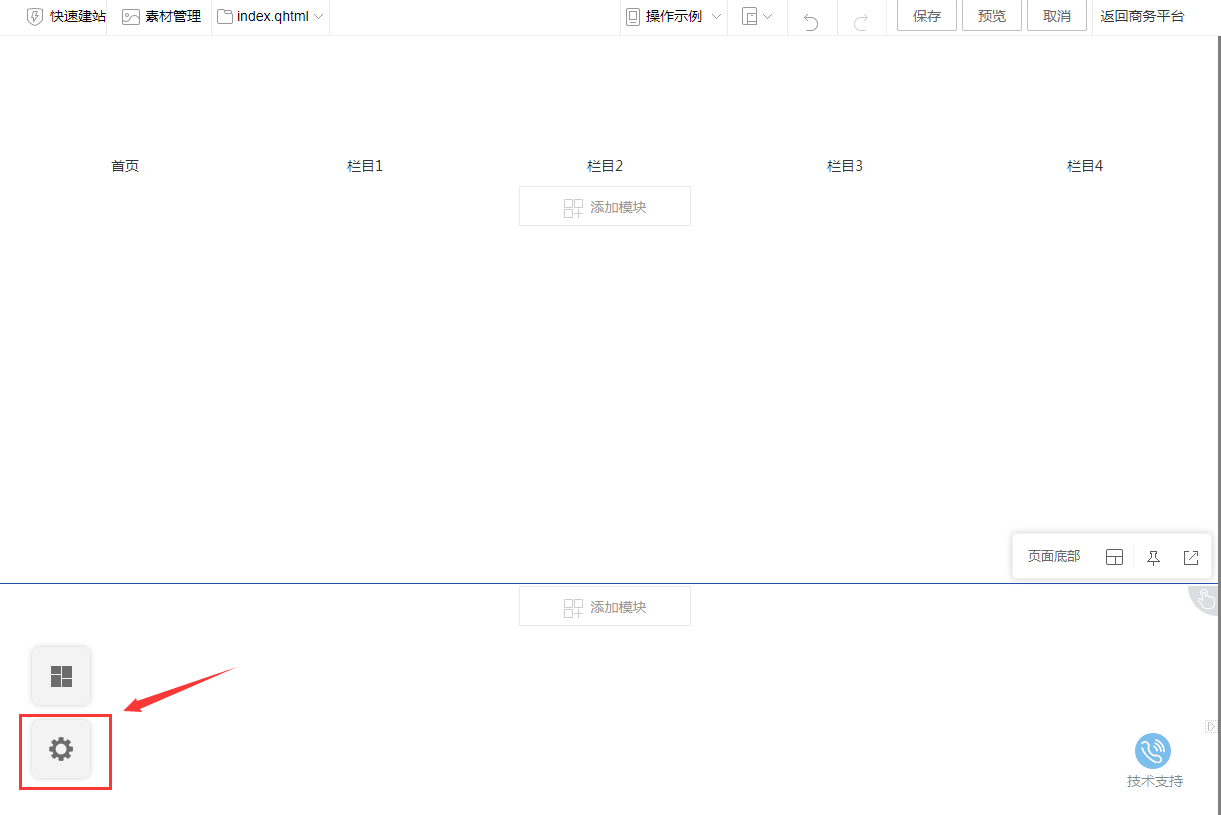Click the layout icon beside 页面底部
Viewport: 1221px width, 815px height.
pos(1114,557)
